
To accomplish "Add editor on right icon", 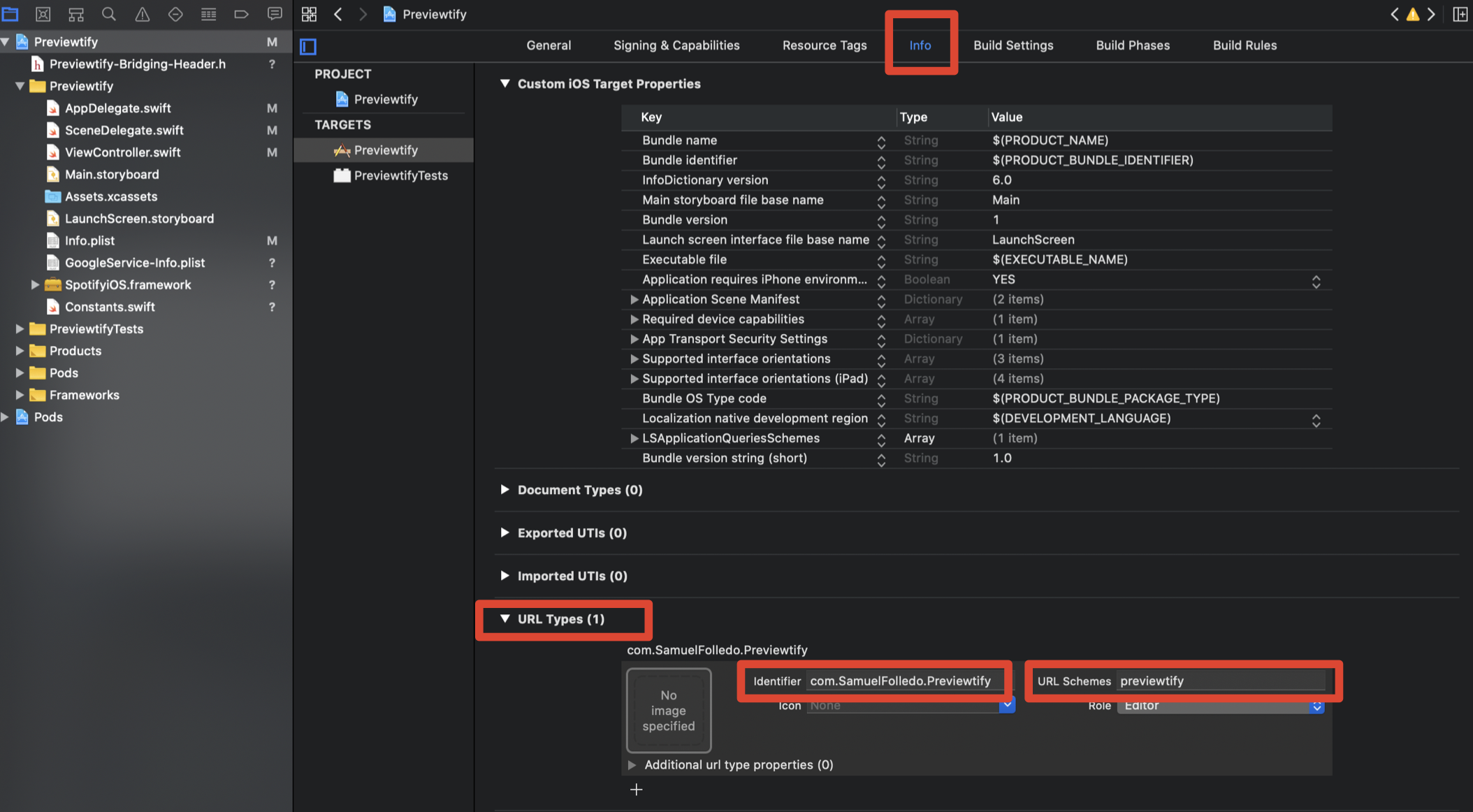I will [1460, 14].
